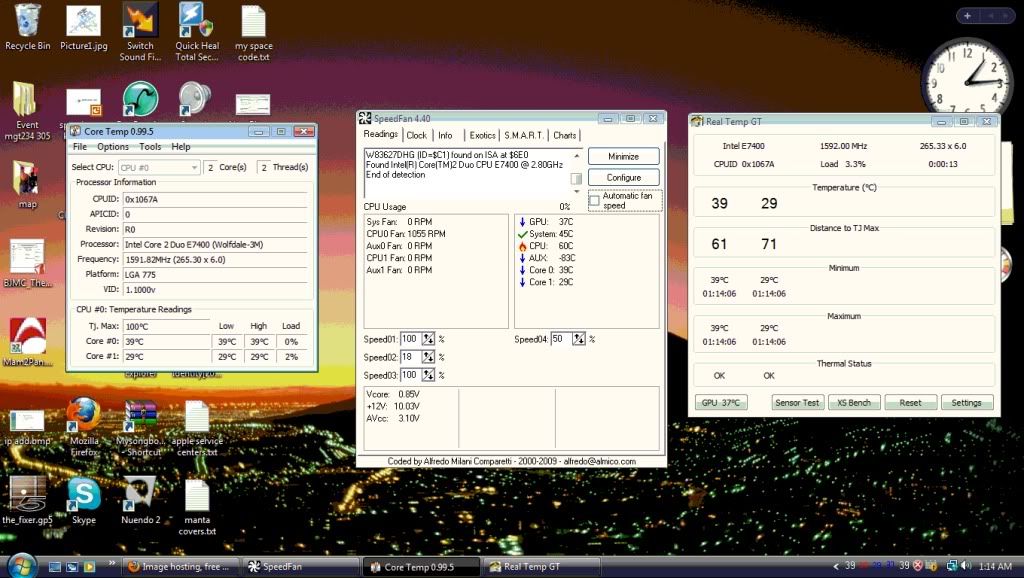Switch to the S.M.A.R.T. tab in SpeedFan

[x=523, y=135]
